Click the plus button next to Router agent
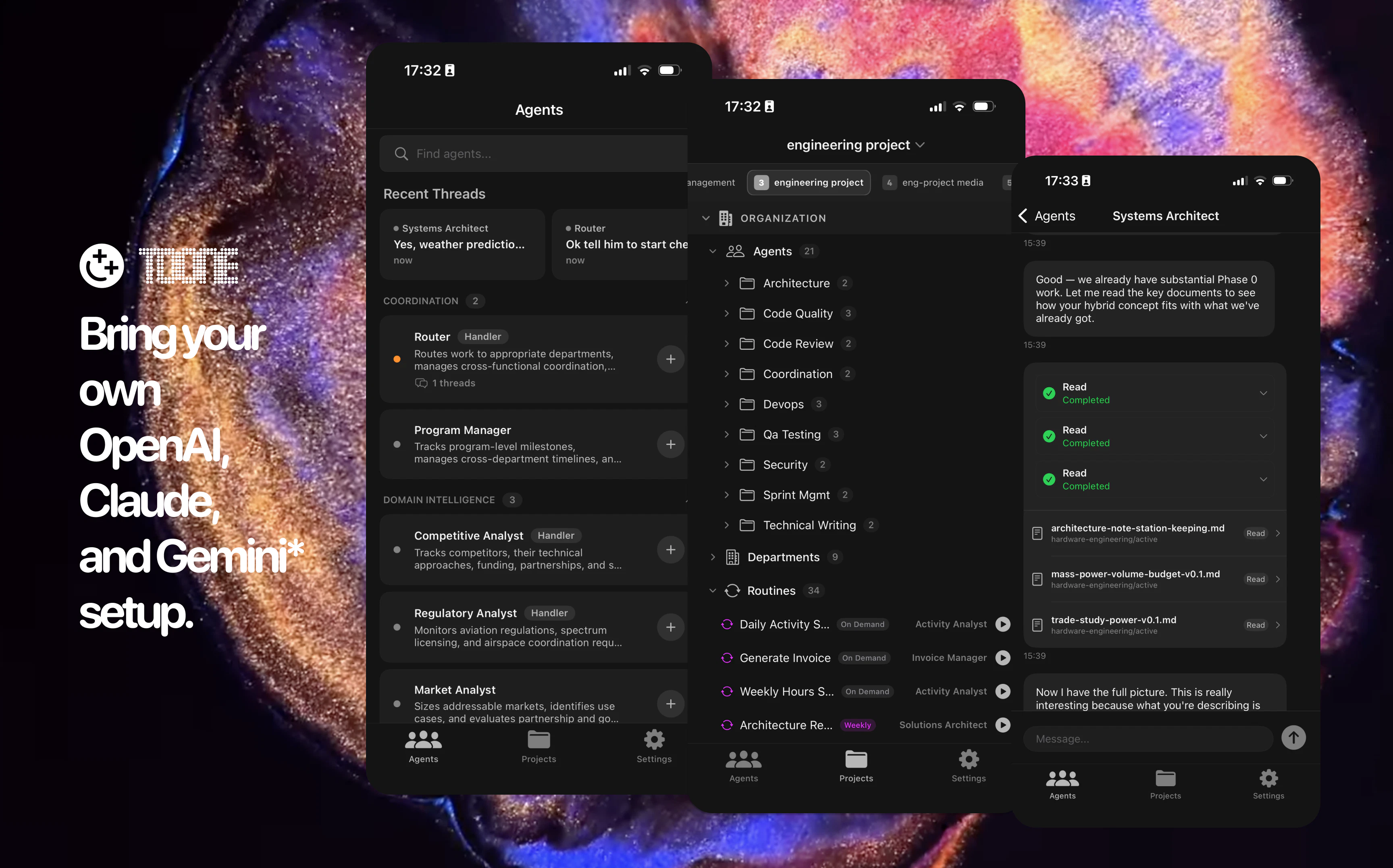The width and height of the screenshot is (1393, 868). click(670, 359)
